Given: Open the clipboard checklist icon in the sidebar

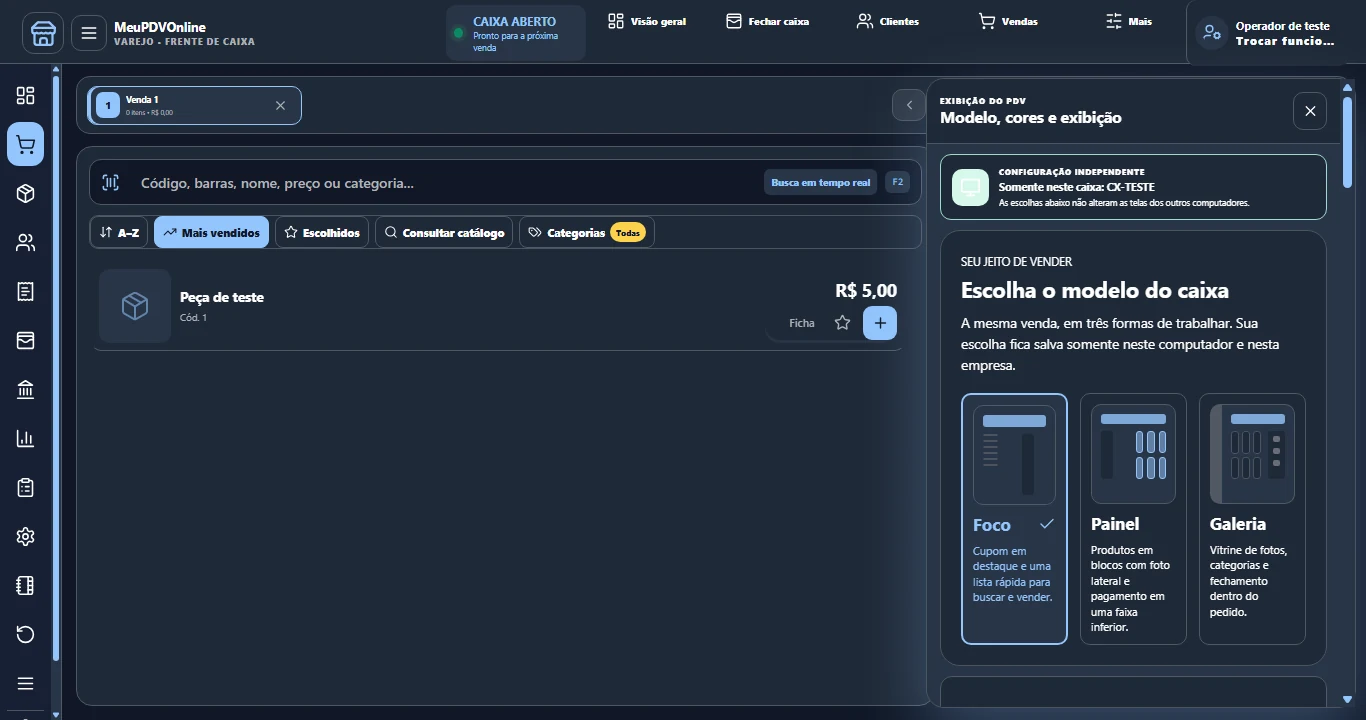Looking at the screenshot, I should pos(26,487).
